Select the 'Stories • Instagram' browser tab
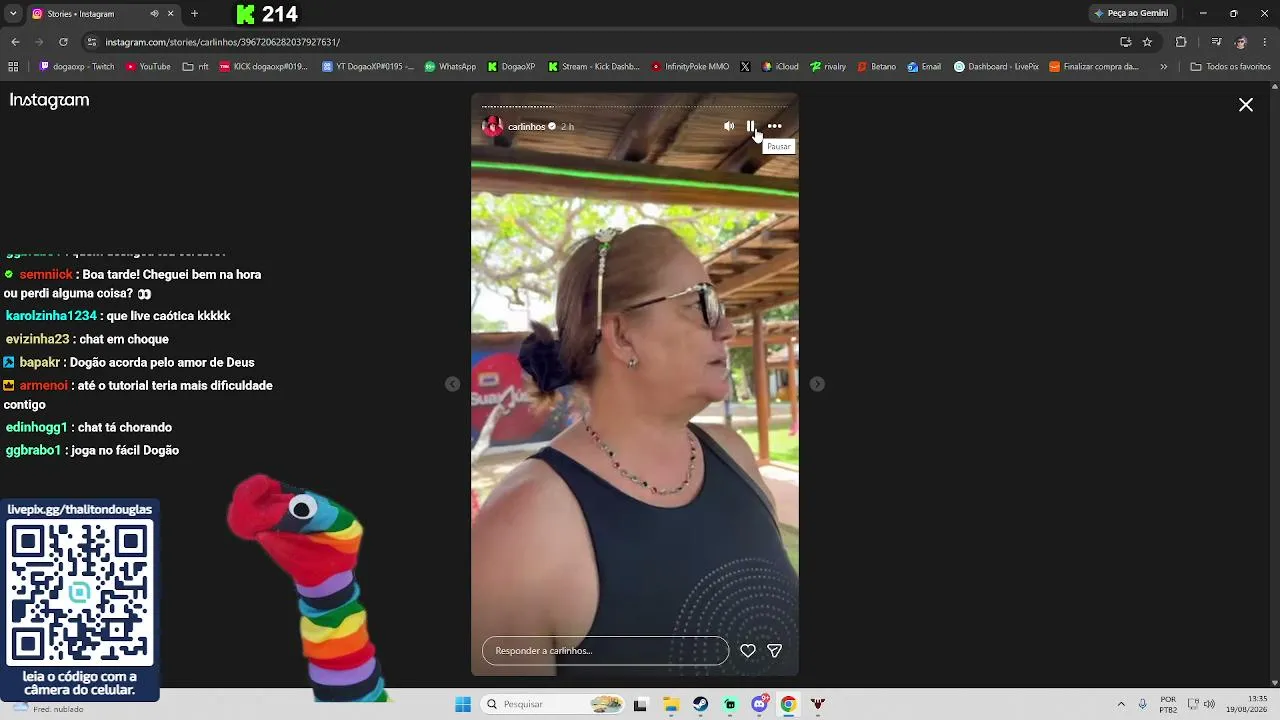1280x720 pixels. [x=103, y=14]
